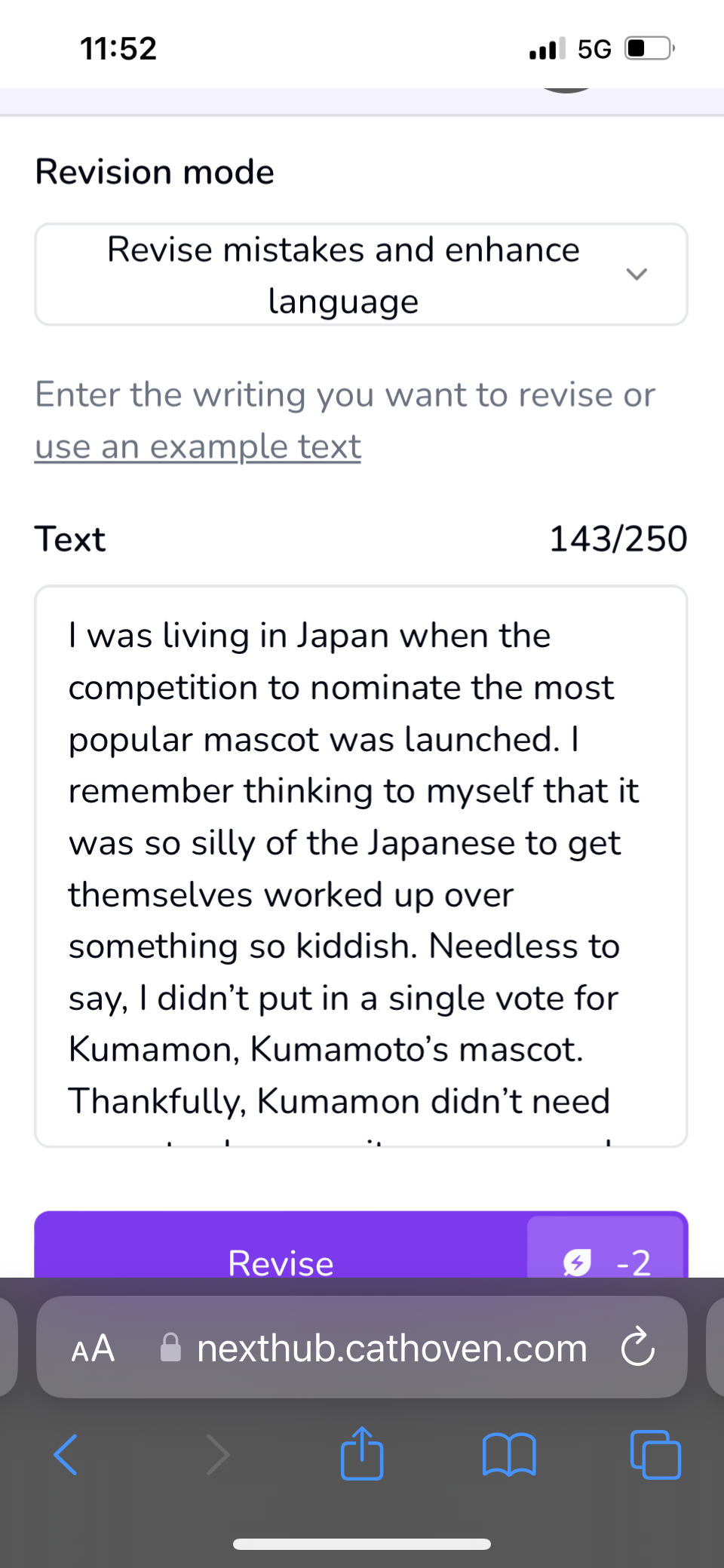The width and height of the screenshot is (724, 1568).
Task: Click the 'use an example text' link
Action: [198, 446]
